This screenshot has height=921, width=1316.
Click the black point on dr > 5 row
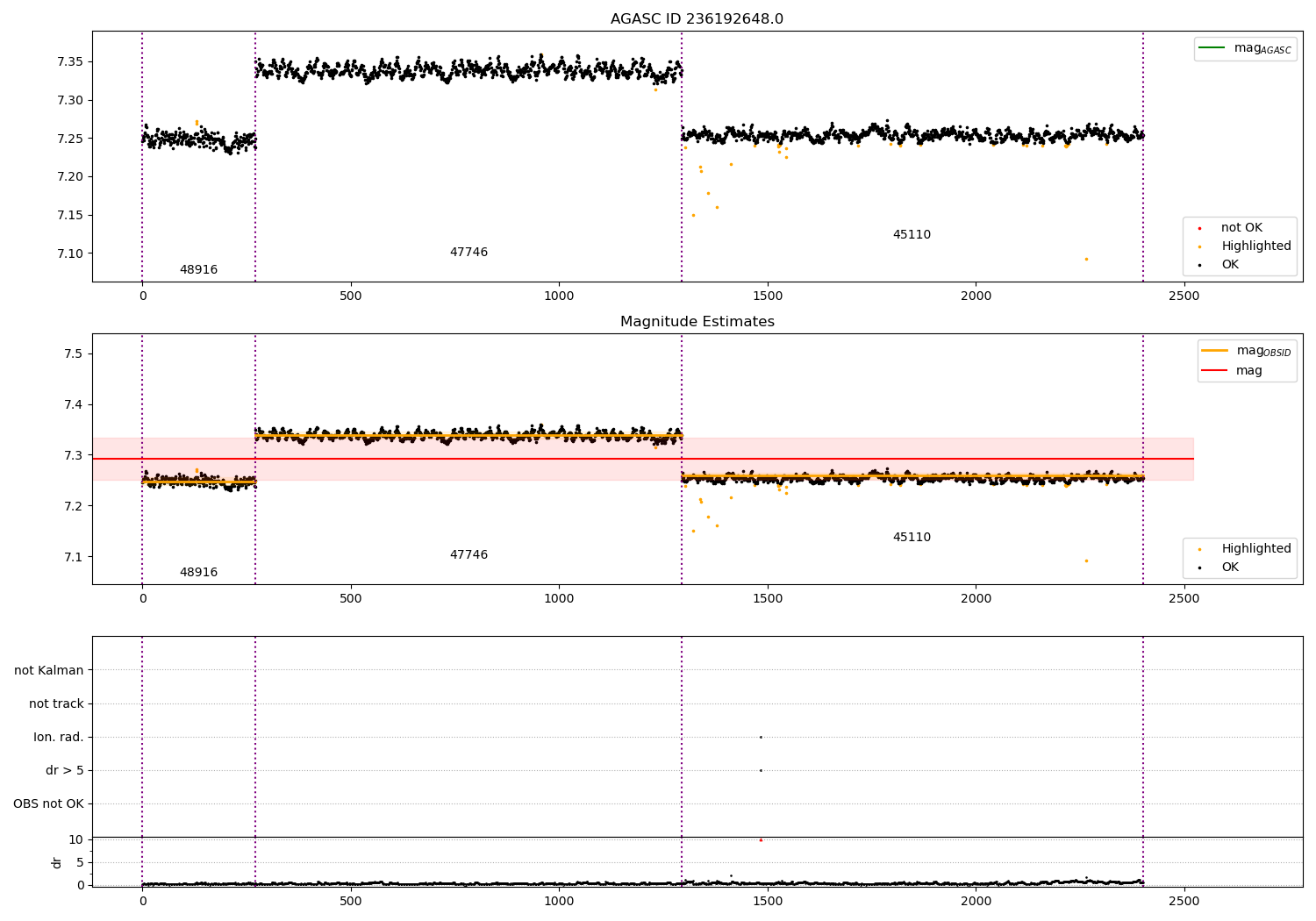point(761,770)
